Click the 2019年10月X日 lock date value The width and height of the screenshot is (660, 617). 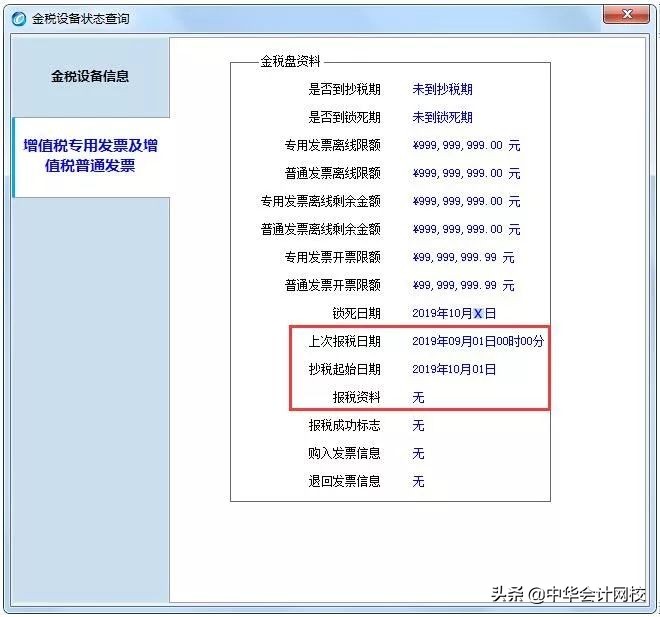coord(454,313)
